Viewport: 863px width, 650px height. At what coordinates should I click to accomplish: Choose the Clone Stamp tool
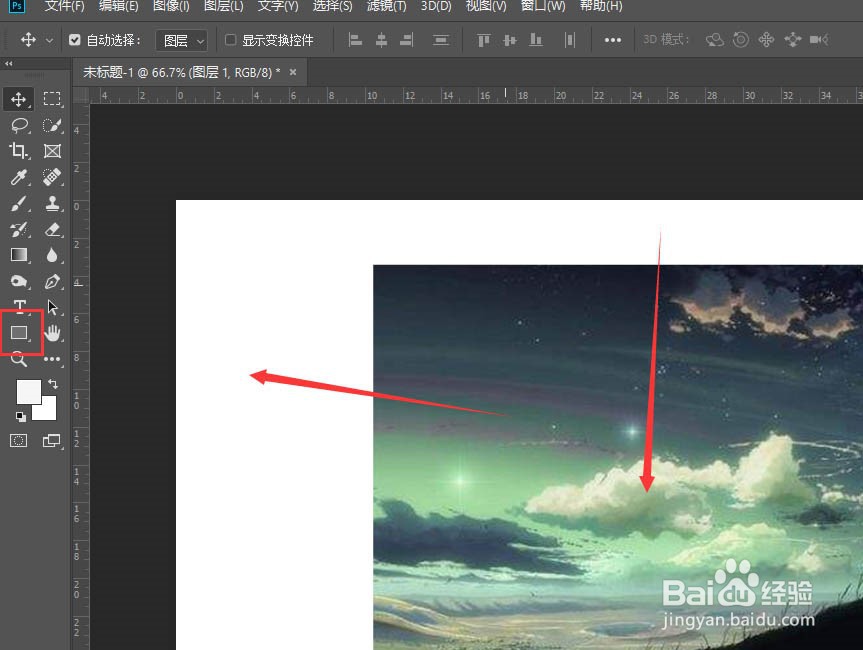coord(52,203)
